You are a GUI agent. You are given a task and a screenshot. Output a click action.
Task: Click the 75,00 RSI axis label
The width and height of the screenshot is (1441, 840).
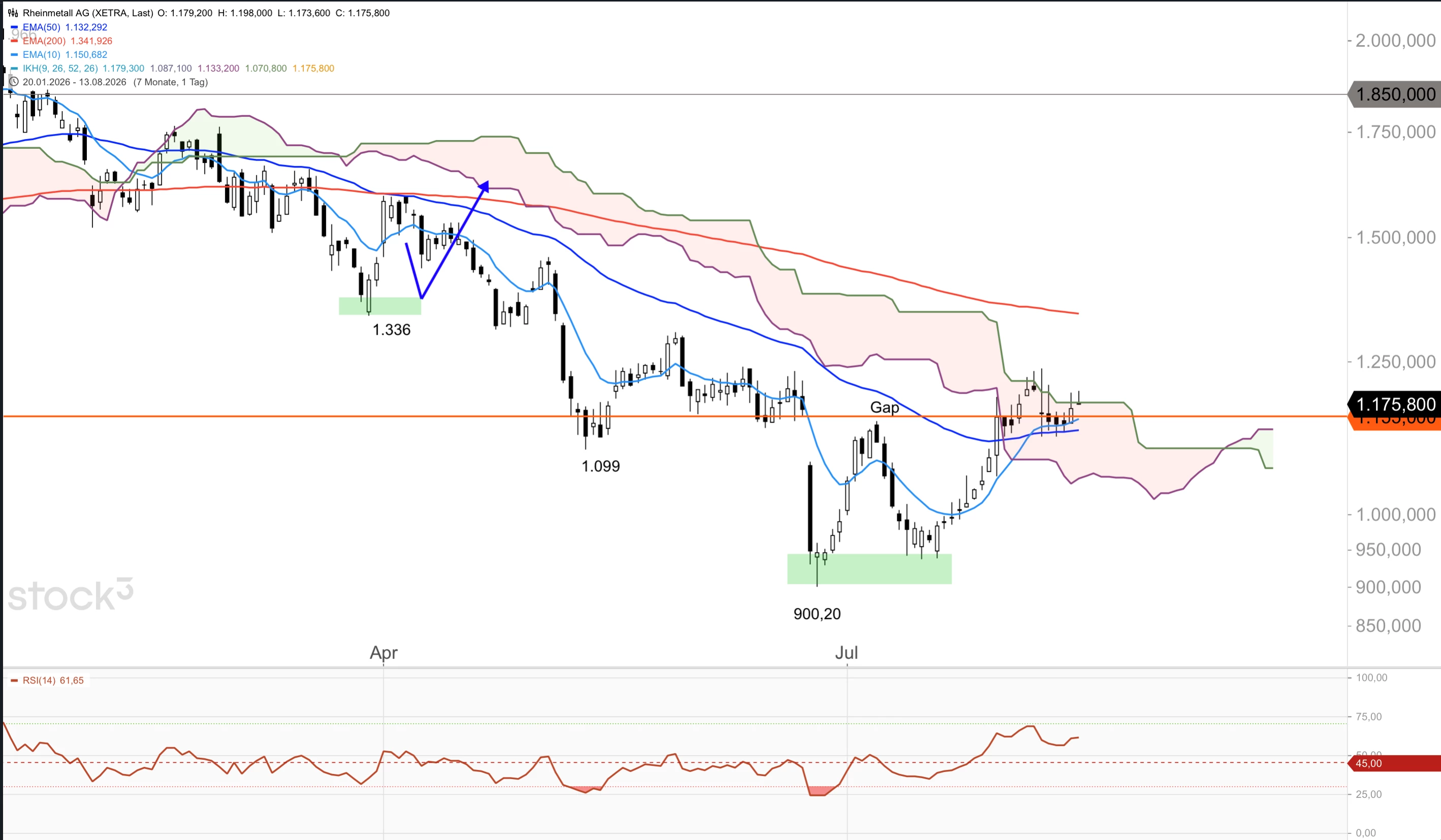(1368, 717)
